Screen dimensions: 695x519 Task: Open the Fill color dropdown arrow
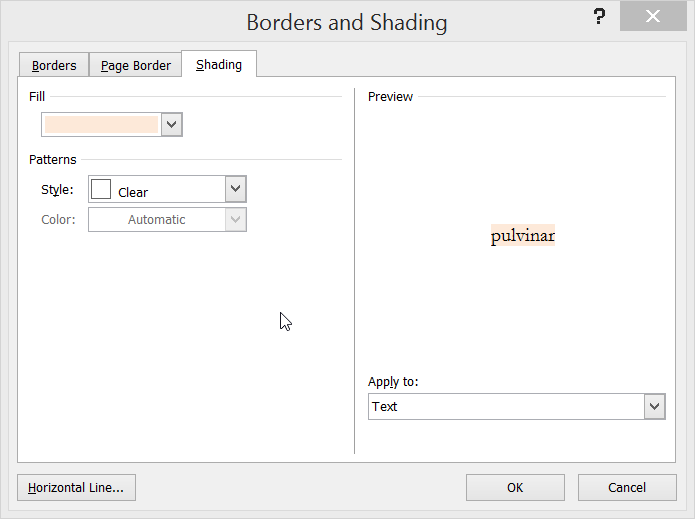(172, 125)
